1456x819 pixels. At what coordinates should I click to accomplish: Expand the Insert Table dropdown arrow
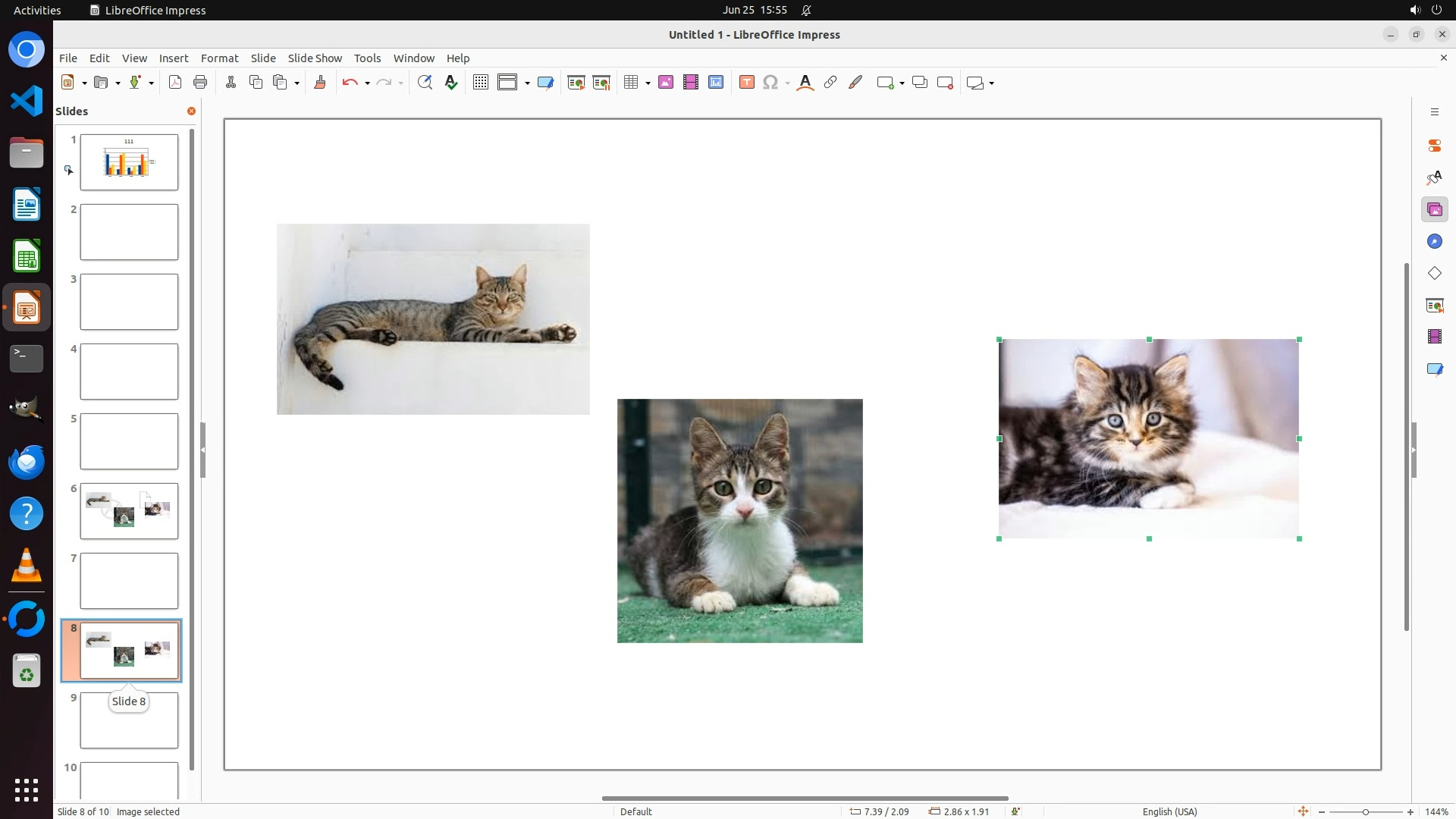pyautogui.click(x=648, y=83)
